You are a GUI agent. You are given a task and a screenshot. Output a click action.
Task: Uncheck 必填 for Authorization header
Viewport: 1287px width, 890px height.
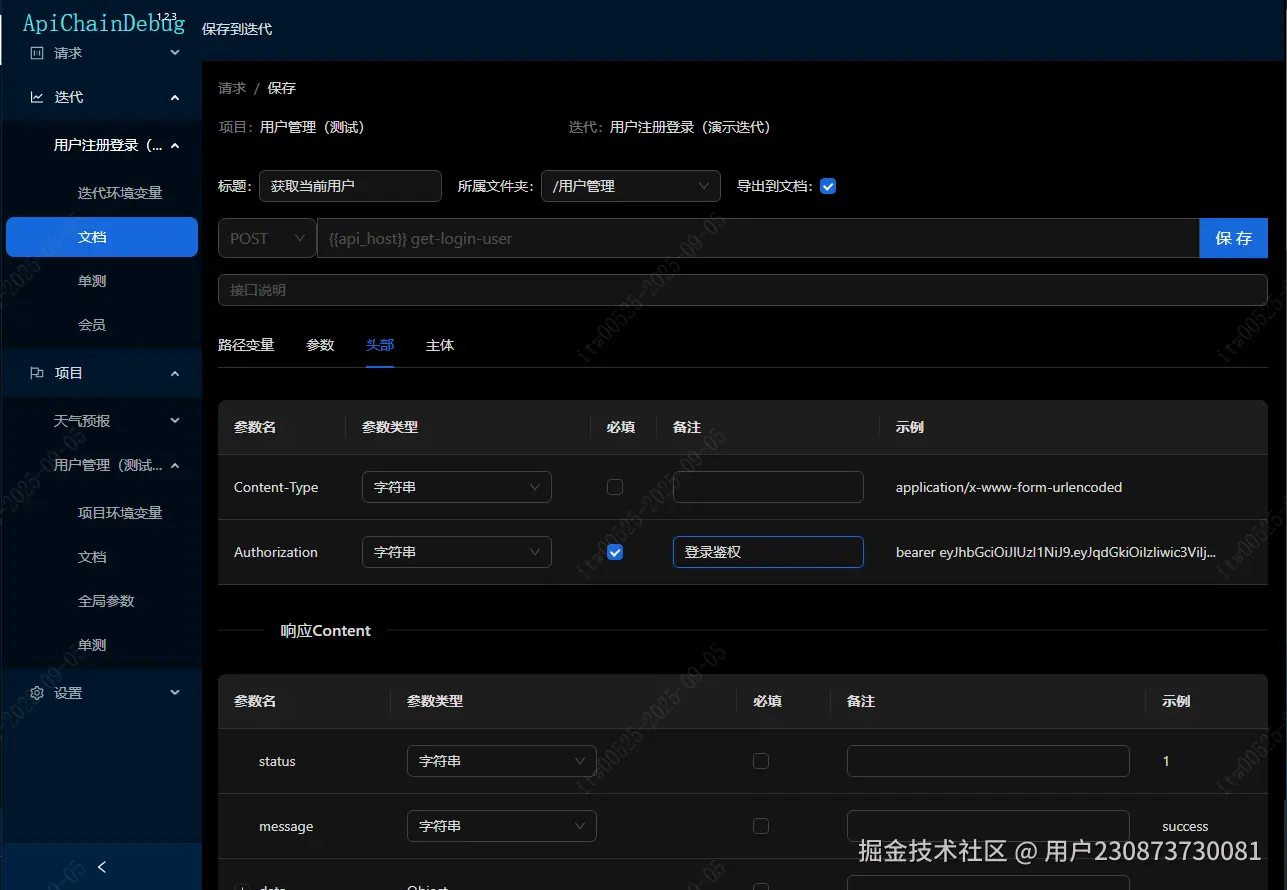(615, 552)
